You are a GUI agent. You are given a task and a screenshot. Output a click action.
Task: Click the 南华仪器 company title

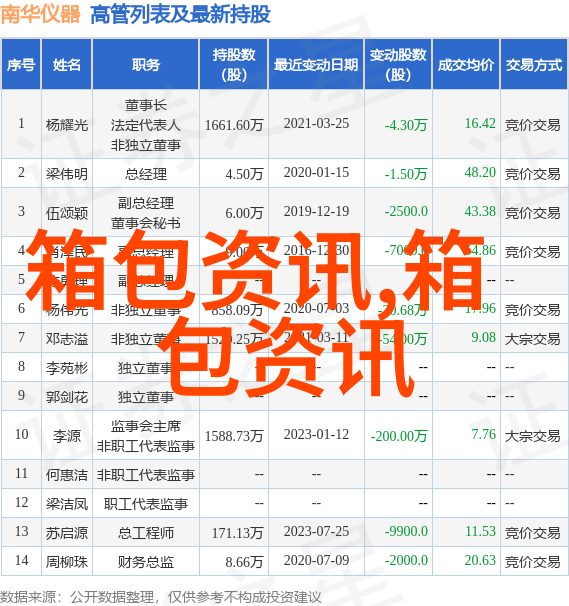[41, 15]
